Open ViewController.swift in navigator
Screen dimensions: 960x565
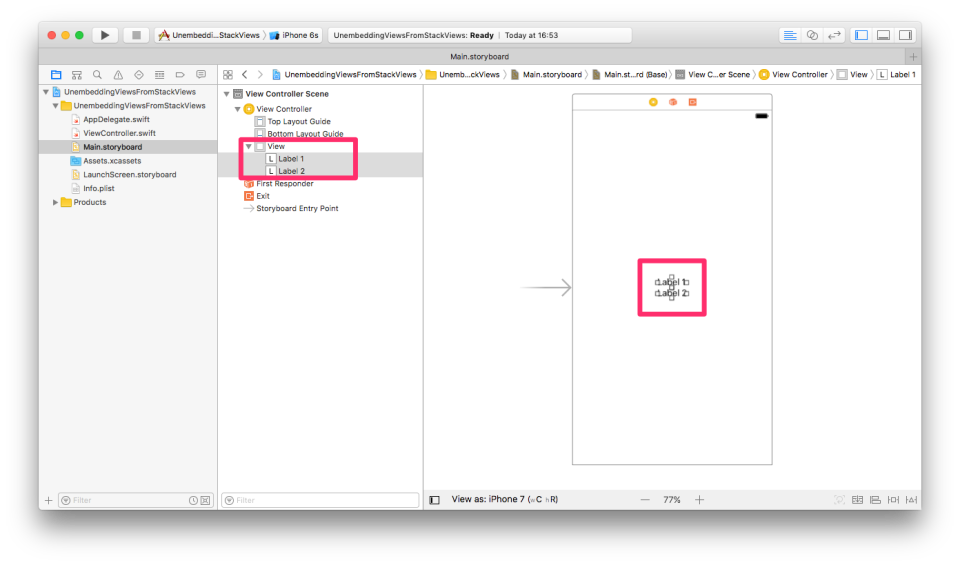(119, 133)
